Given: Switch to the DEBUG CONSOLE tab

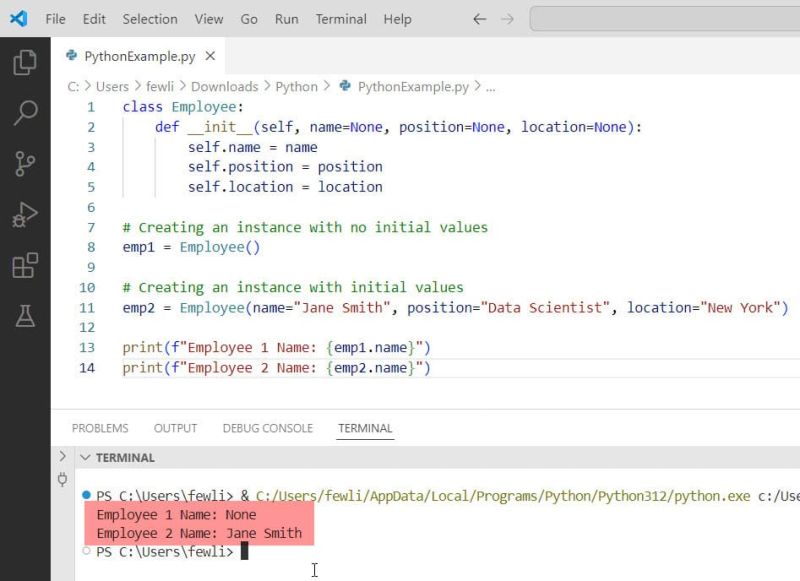Looking at the screenshot, I should click(x=267, y=427).
